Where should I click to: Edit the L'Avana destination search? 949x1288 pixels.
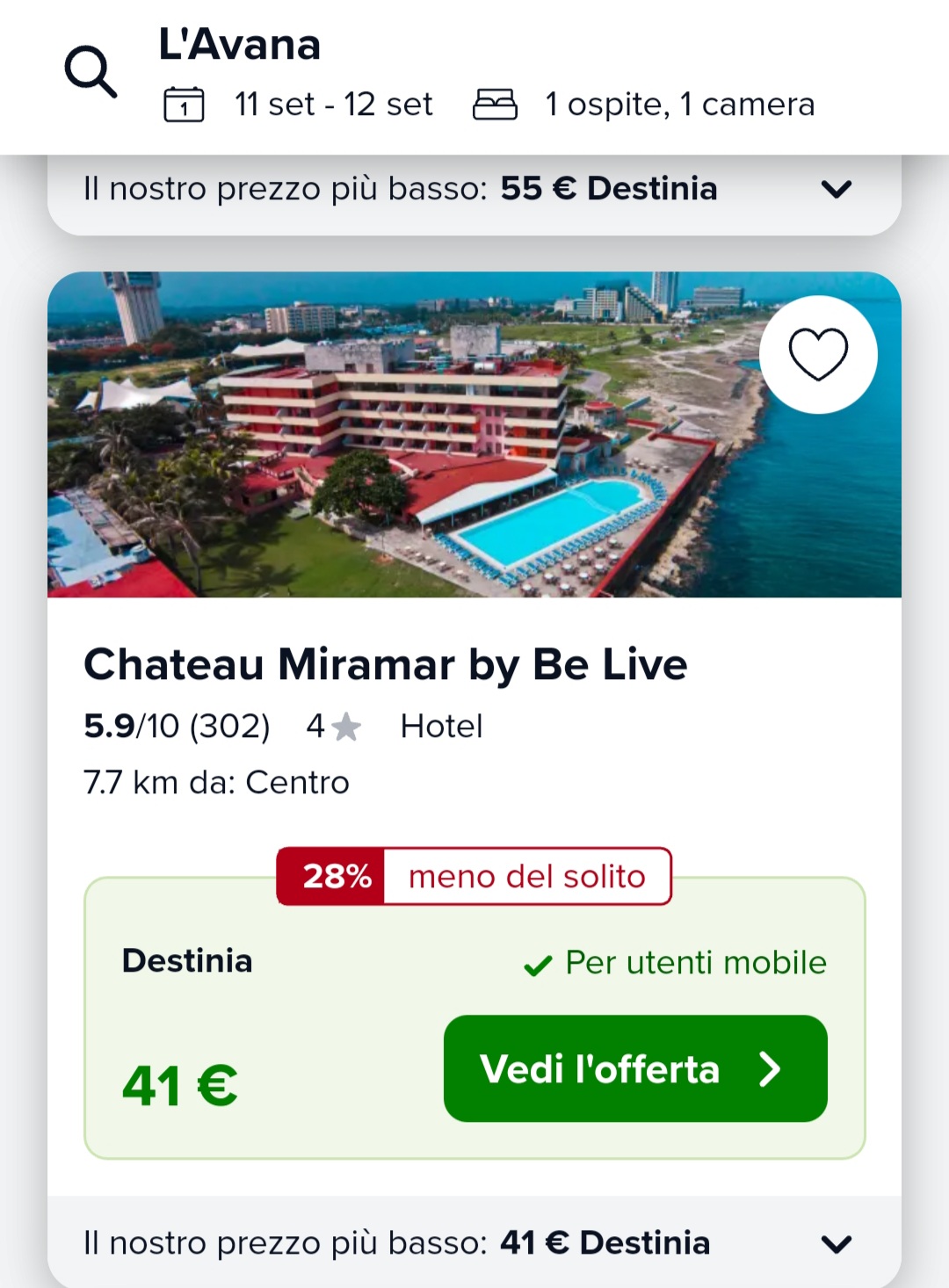tap(239, 45)
